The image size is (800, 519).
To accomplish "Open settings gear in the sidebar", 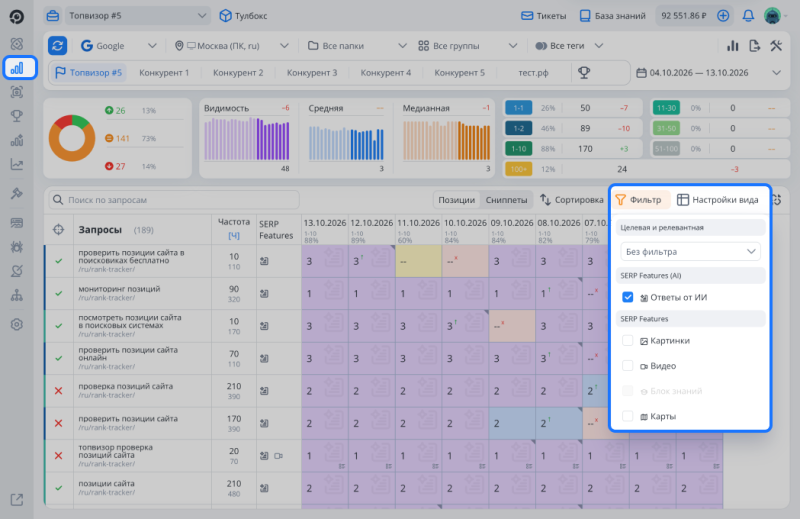I will pyautogui.click(x=17, y=325).
